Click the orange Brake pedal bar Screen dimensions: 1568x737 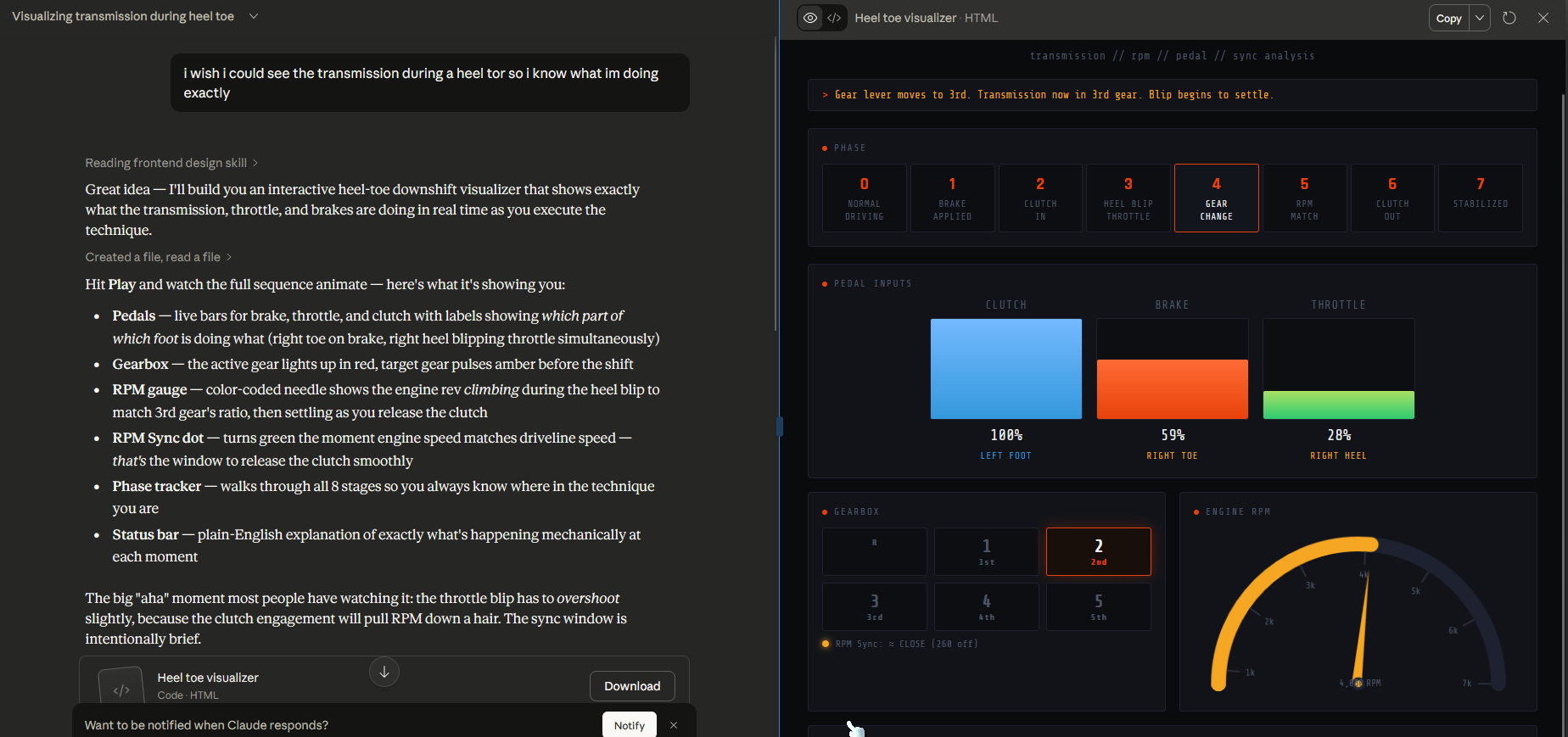click(x=1173, y=389)
